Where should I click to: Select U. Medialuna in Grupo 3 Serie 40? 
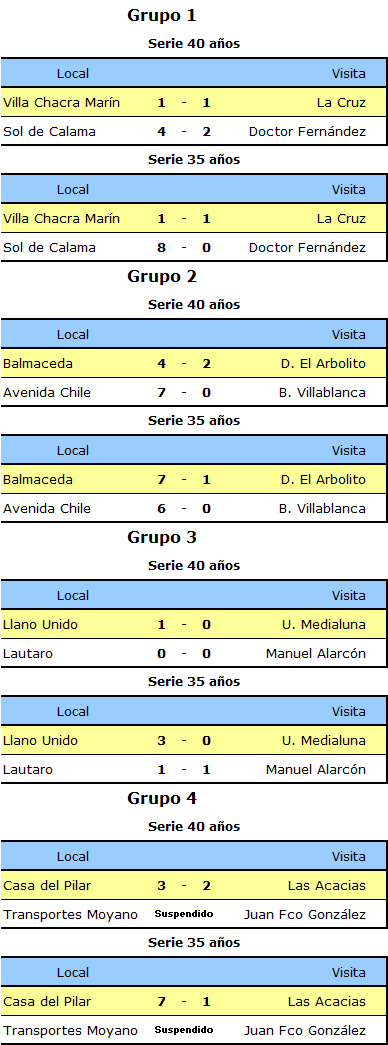pyautogui.click(x=324, y=624)
